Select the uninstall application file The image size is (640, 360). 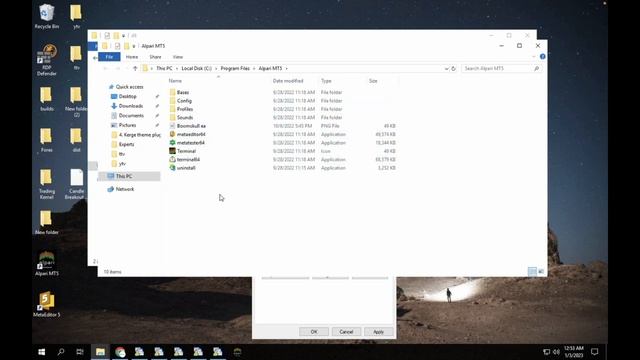(x=186, y=168)
